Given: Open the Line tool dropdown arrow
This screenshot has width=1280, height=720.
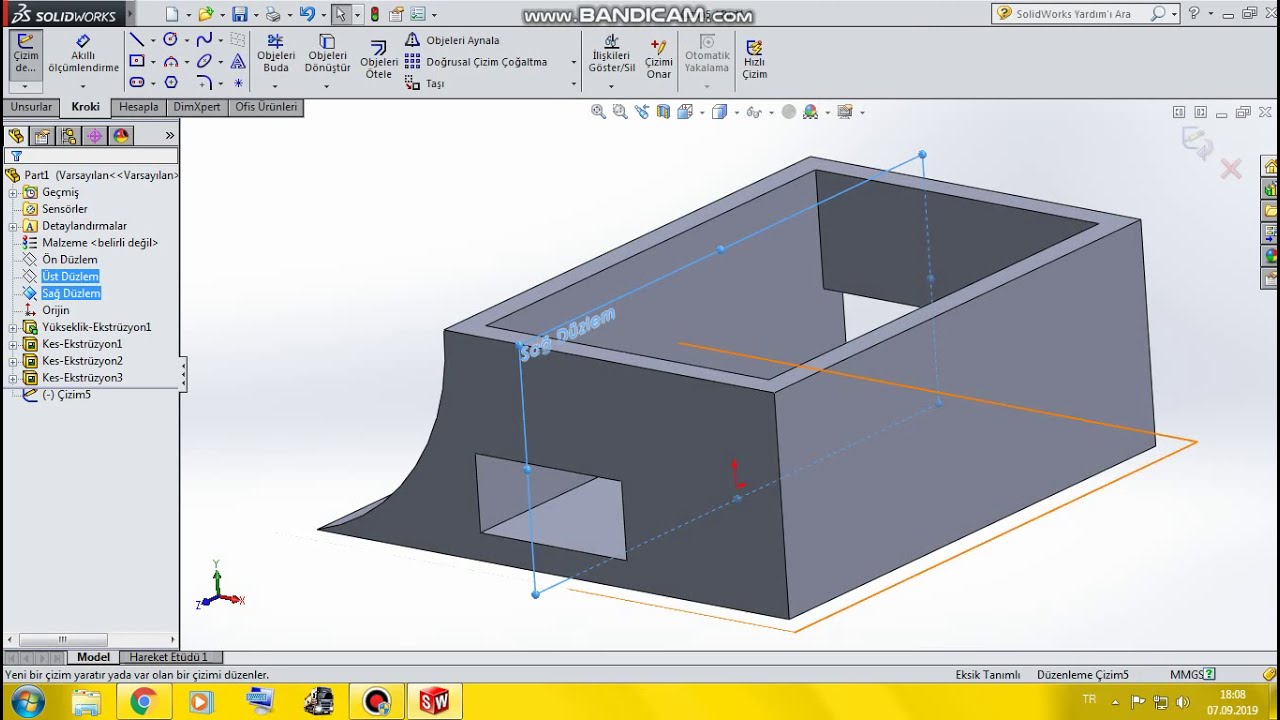Looking at the screenshot, I should 153,41.
